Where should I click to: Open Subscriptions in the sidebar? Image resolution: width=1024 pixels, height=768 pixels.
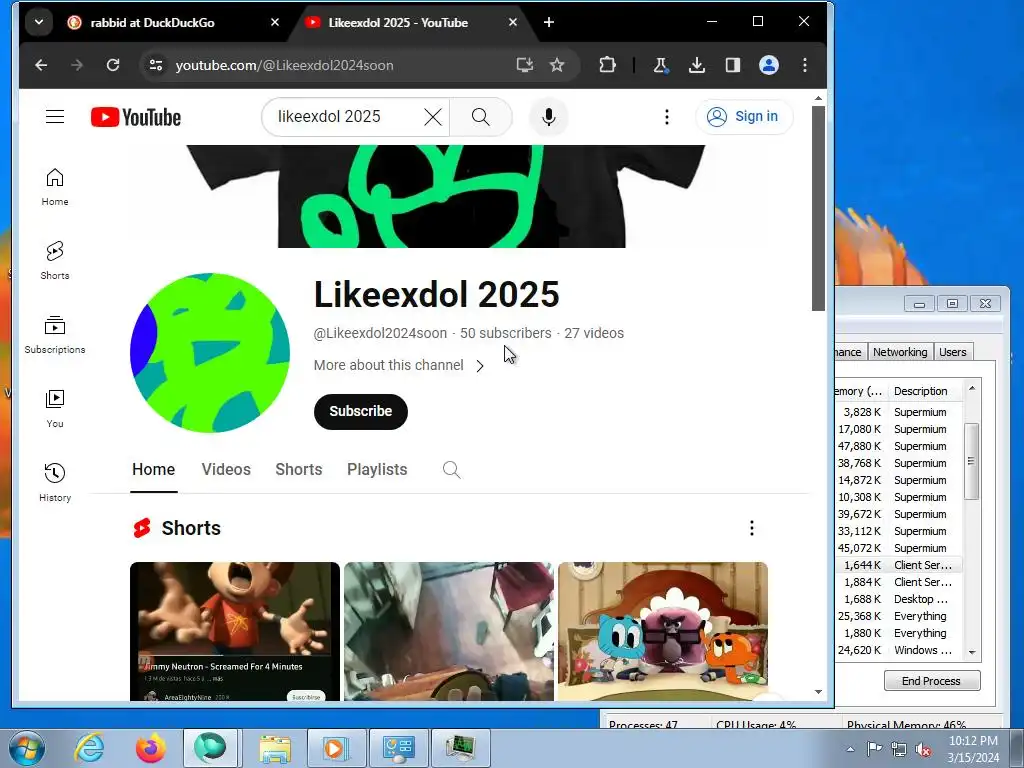55,335
